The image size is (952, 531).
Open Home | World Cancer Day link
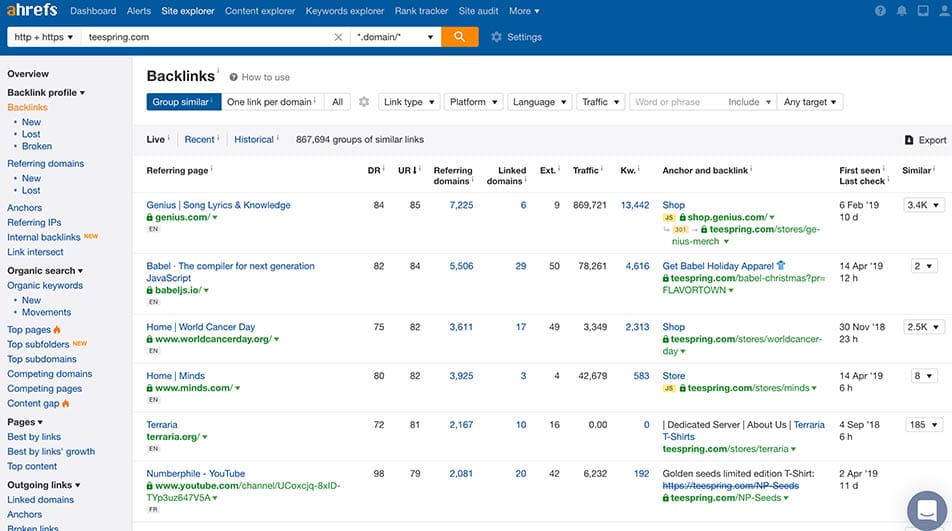(200, 327)
